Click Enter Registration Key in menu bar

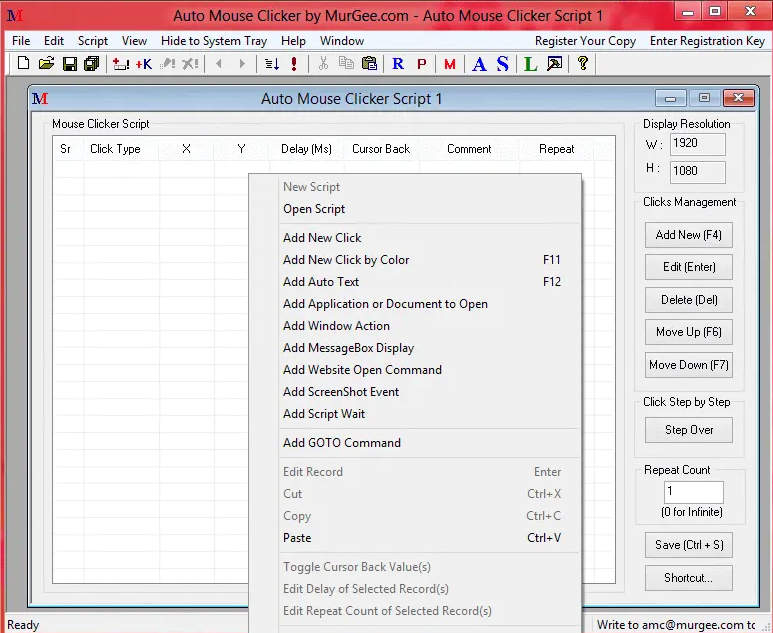pyautogui.click(x=707, y=41)
